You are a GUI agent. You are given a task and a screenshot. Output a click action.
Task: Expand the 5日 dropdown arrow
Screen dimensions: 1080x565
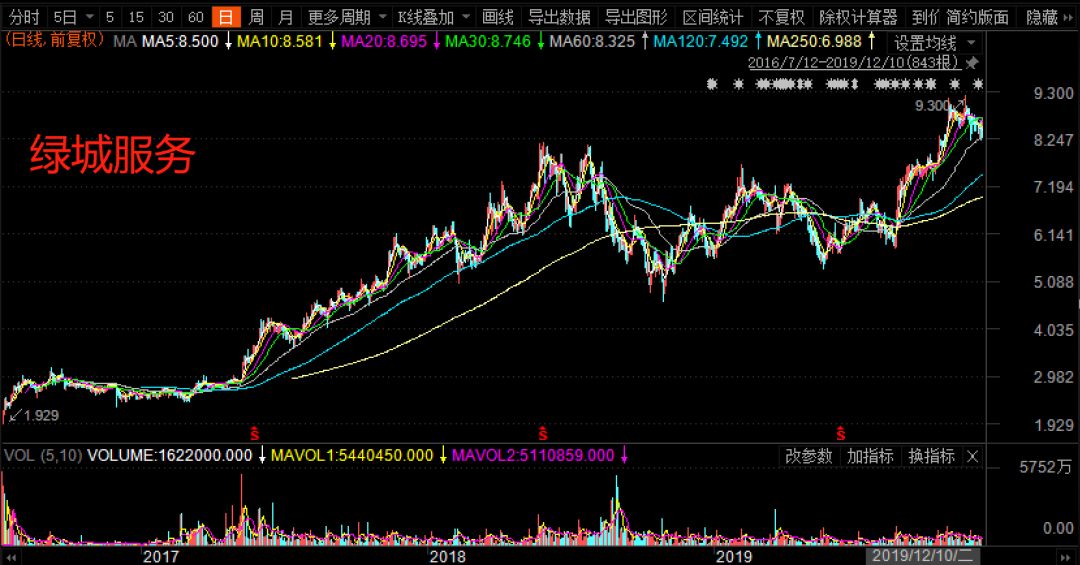coord(90,17)
